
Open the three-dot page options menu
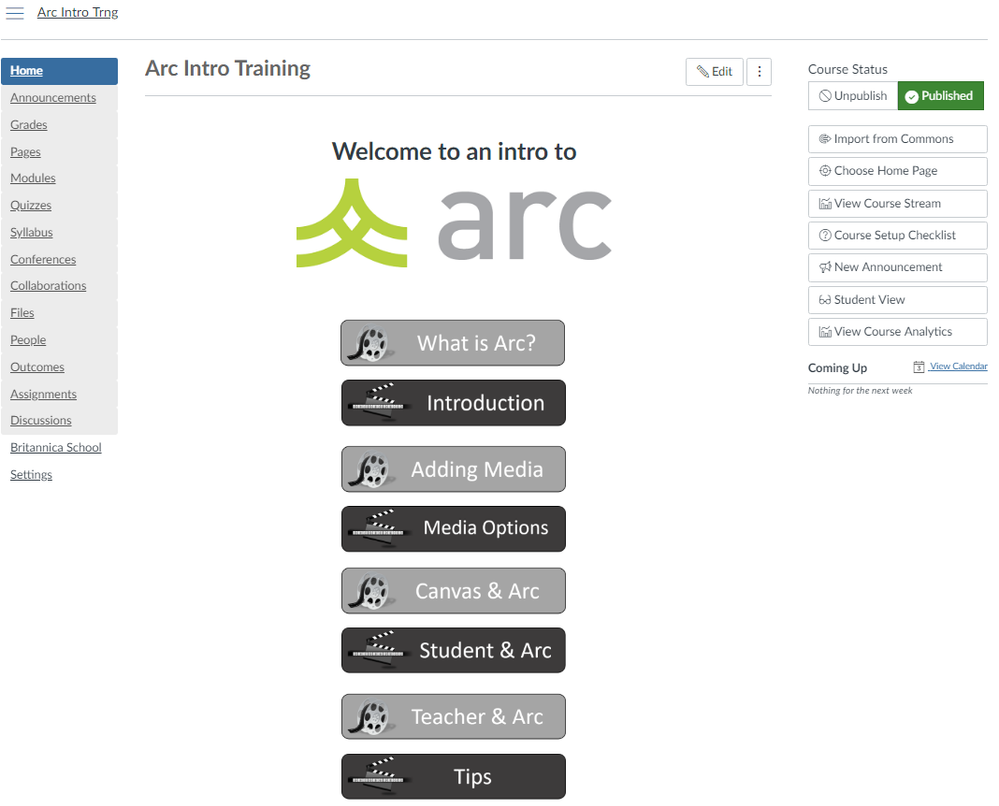click(x=759, y=71)
